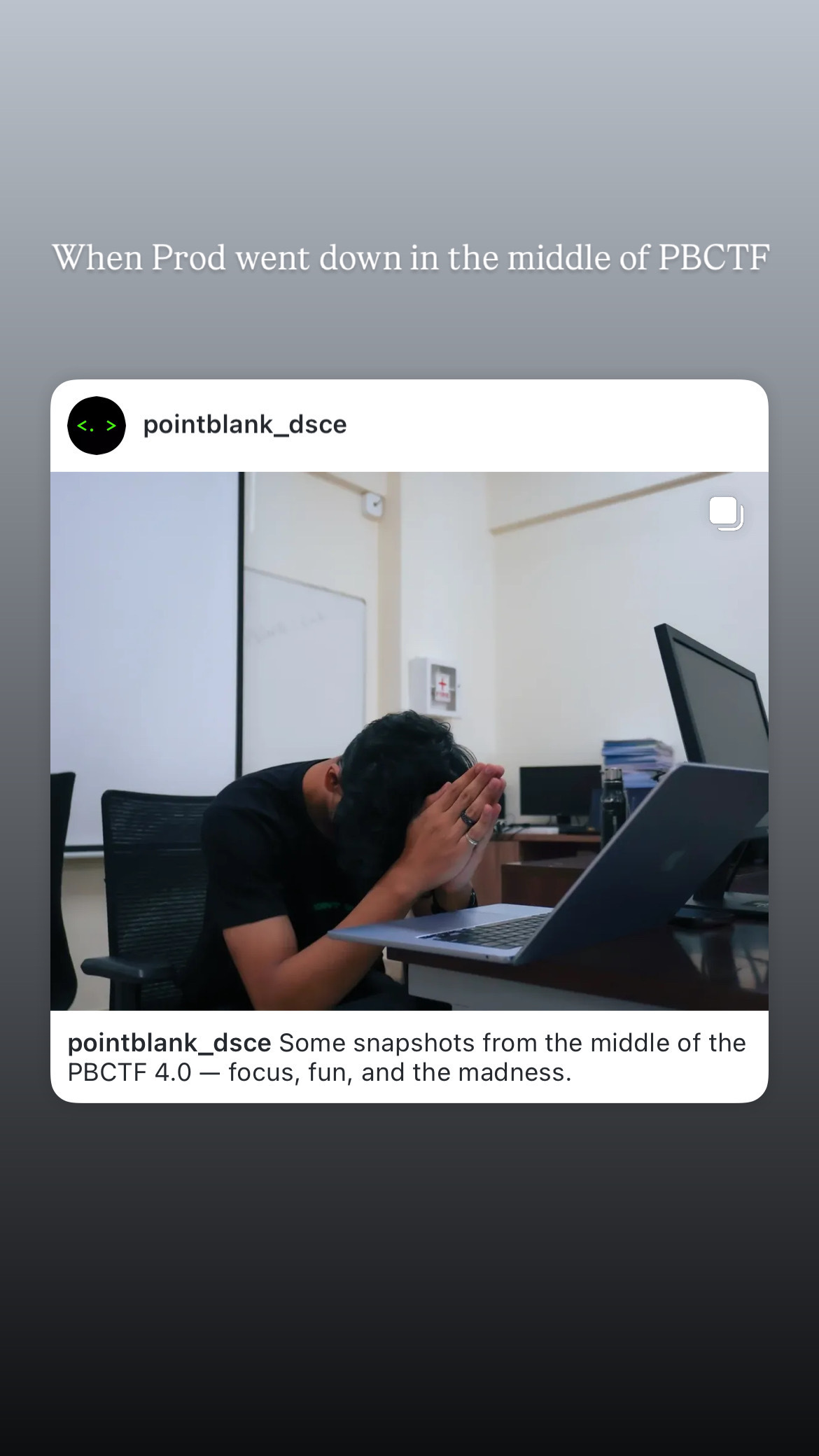Image resolution: width=819 pixels, height=1456 pixels.
Task: Open the pointblank_dsce profile avatar
Action: [97, 426]
